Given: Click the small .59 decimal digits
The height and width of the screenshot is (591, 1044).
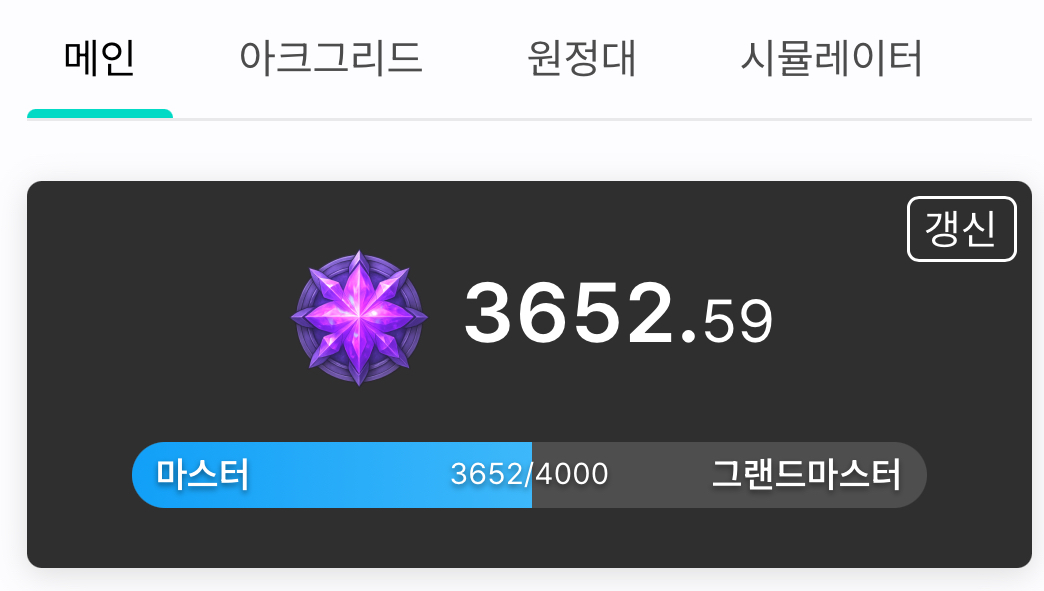Looking at the screenshot, I should [x=727, y=322].
